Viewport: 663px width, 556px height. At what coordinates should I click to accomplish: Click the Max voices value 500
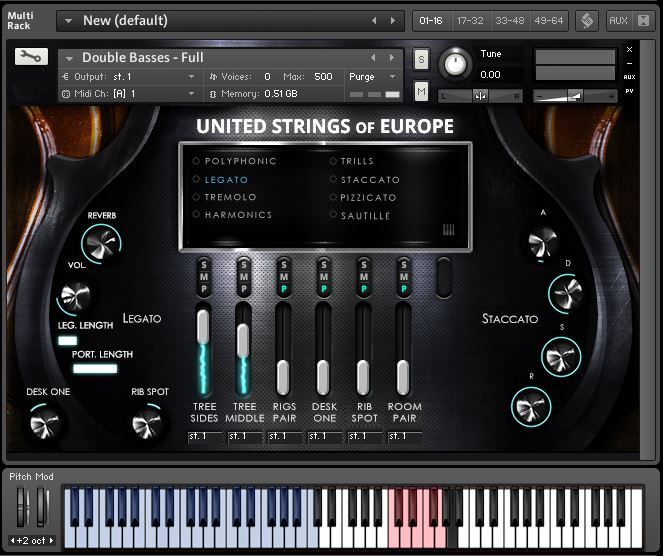[x=323, y=77]
